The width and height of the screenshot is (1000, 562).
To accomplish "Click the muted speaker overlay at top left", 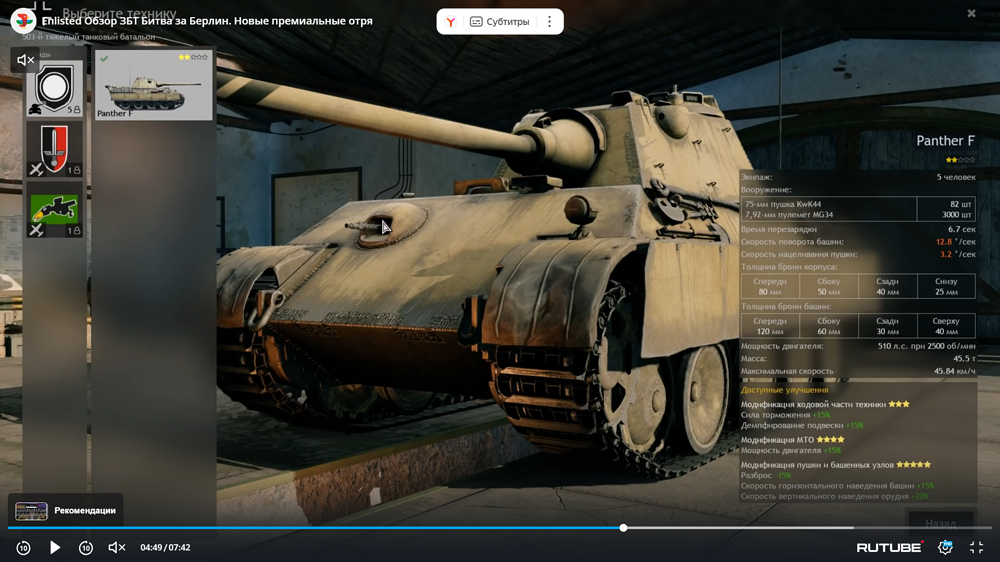I will click(x=26, y=60).
